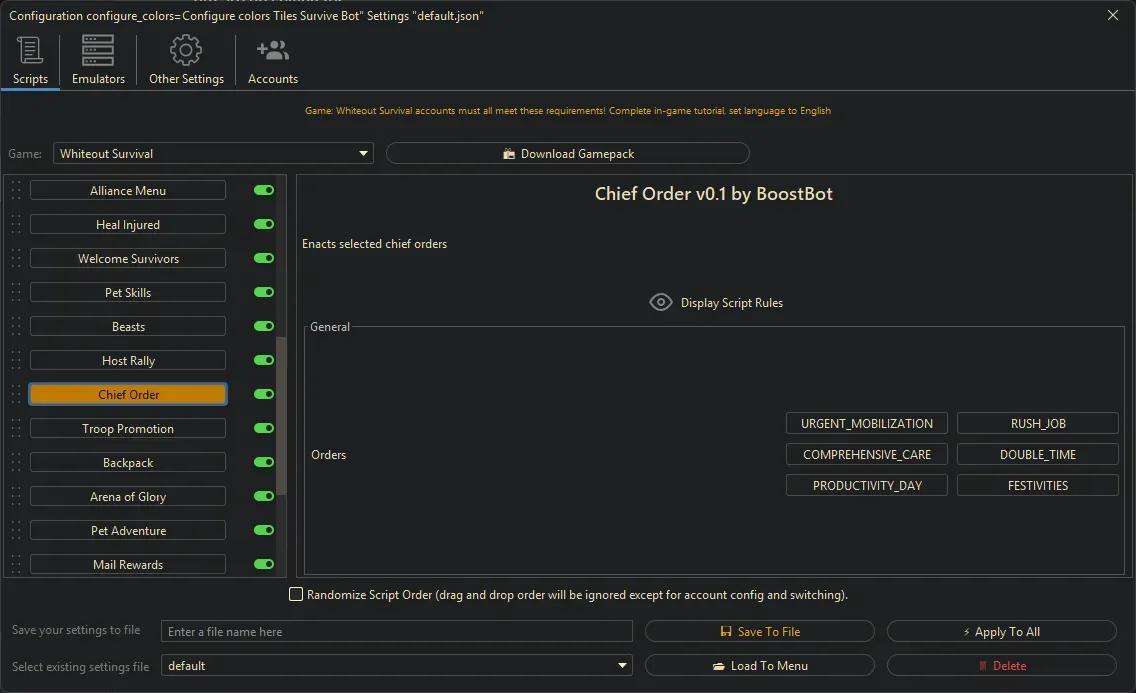Click drag handle beside Alliance Menu
Image resolution: width=1136 pixels, height=693 pixels.
[x=15, y=191]
